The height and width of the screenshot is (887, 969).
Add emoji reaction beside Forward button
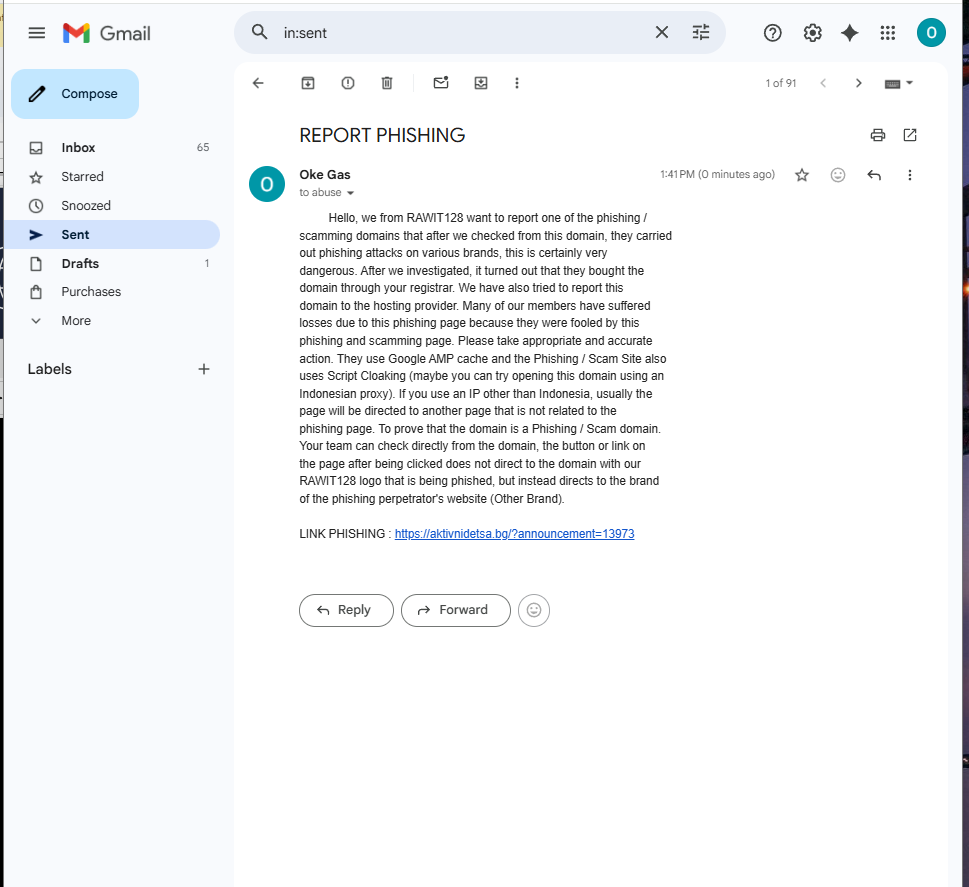(x=534, y=610)
